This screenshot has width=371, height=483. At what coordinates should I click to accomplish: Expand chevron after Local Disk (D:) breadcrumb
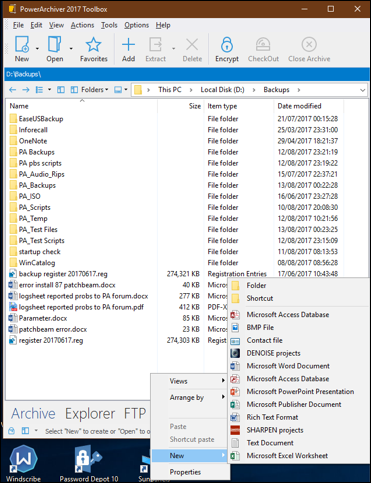pos(254,90)
